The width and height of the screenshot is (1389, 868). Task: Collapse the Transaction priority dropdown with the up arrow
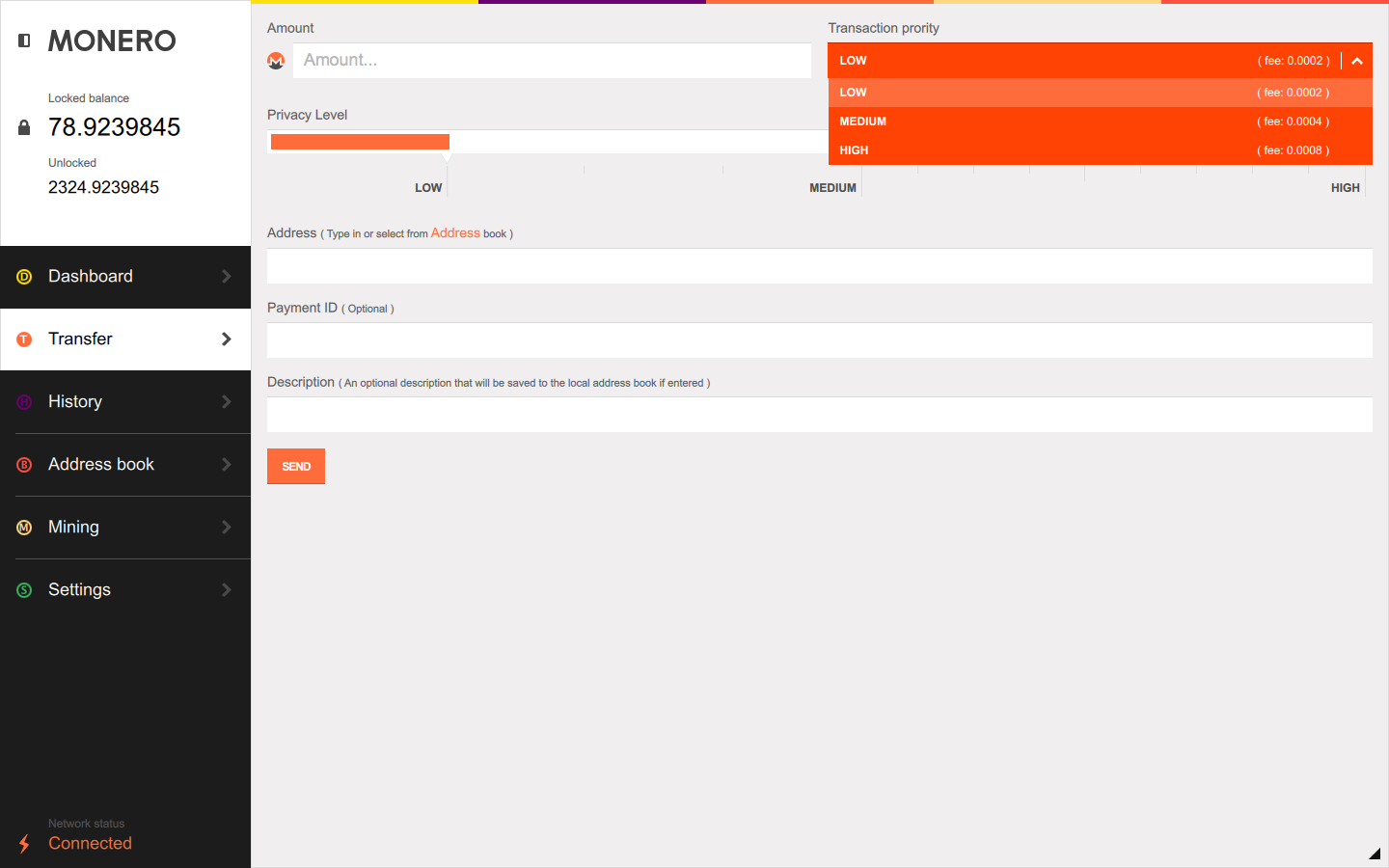(1357, 61)
